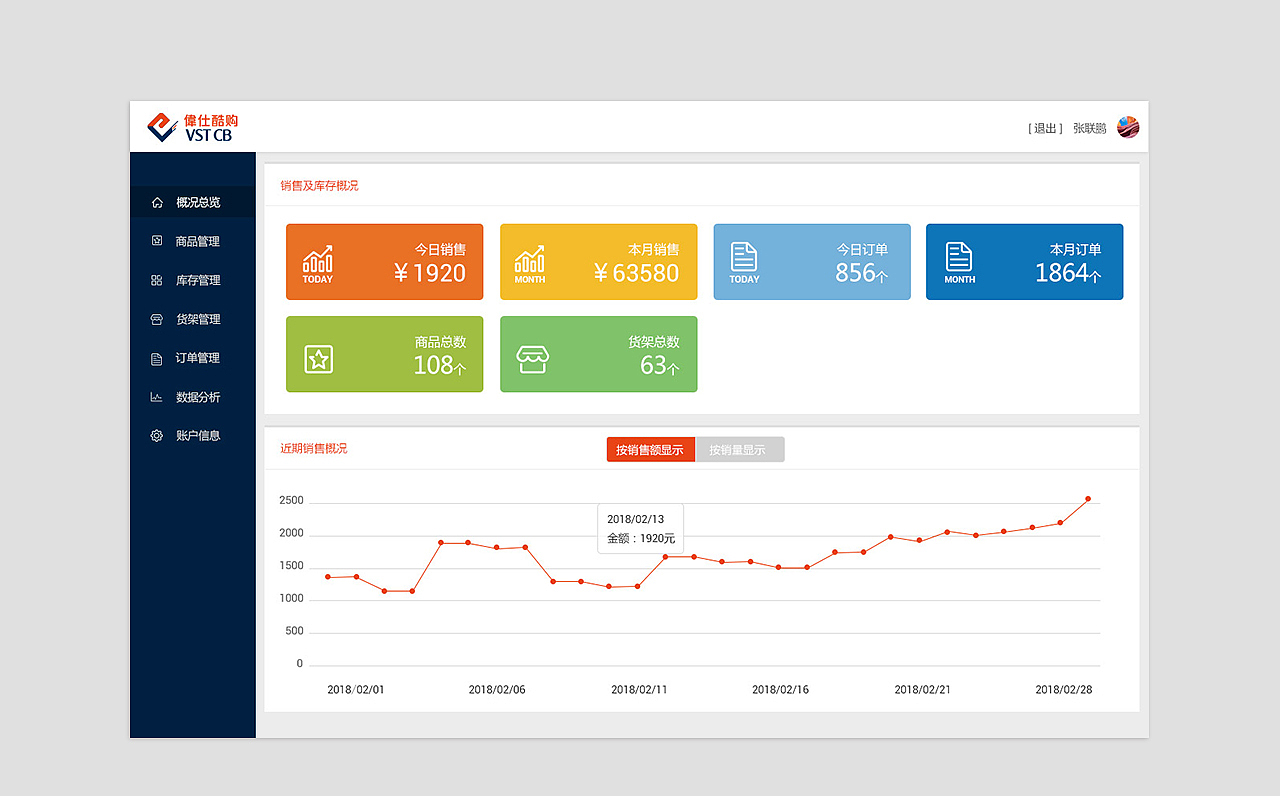Viewport: 1280px width, 796px height.
Task: Click the MONTH chart icon on 本月销售 card
Action: point(530,265)
